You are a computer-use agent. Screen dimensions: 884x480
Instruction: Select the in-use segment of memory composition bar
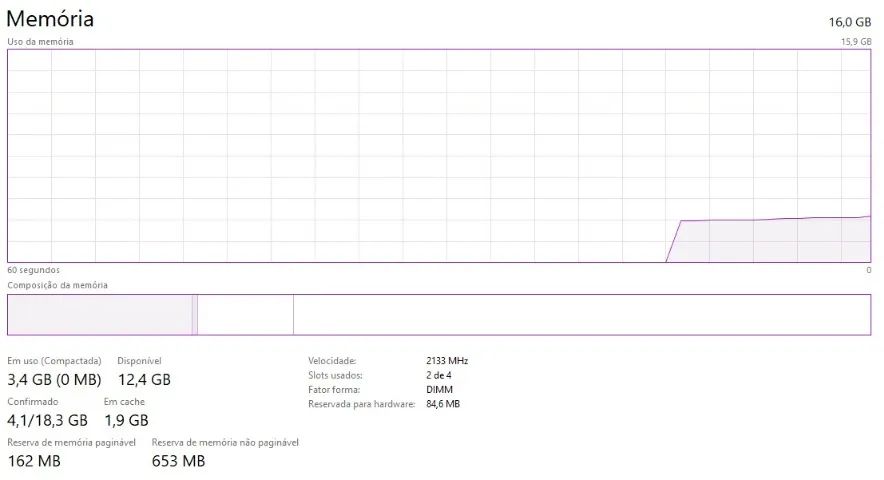(99, 315)
